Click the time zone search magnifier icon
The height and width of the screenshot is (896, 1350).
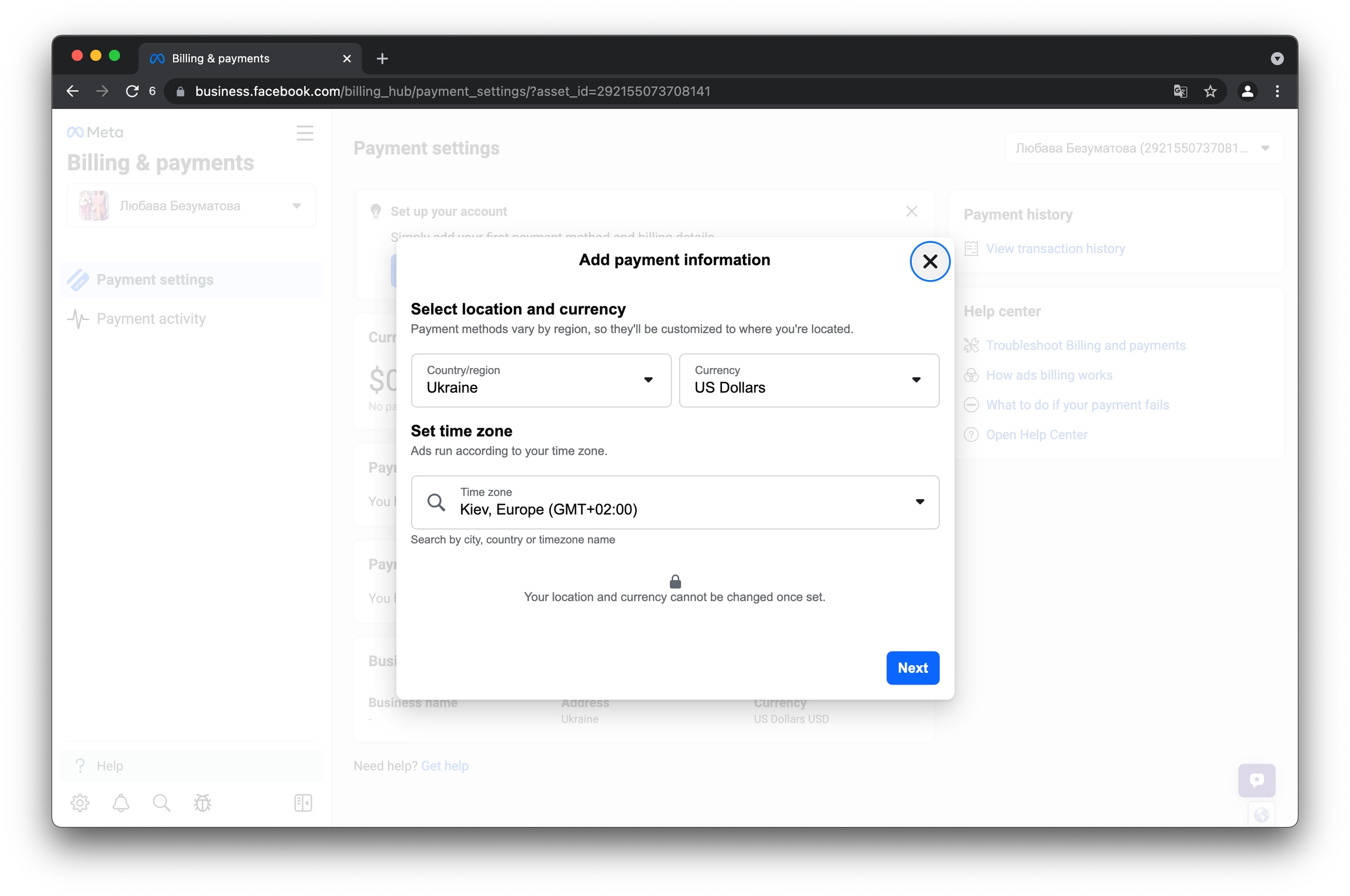tap(436, 502)
